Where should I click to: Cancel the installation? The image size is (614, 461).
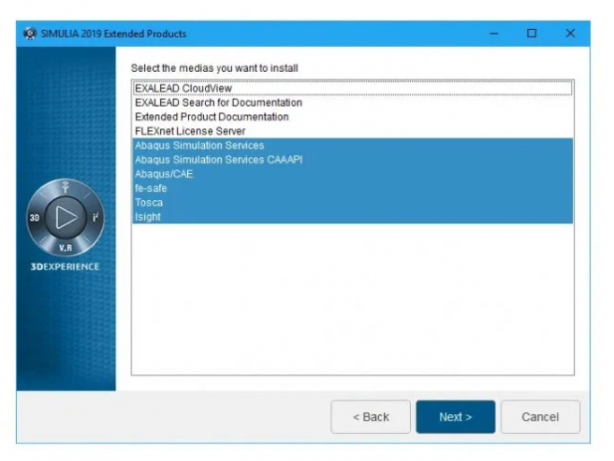click(540, 417)
